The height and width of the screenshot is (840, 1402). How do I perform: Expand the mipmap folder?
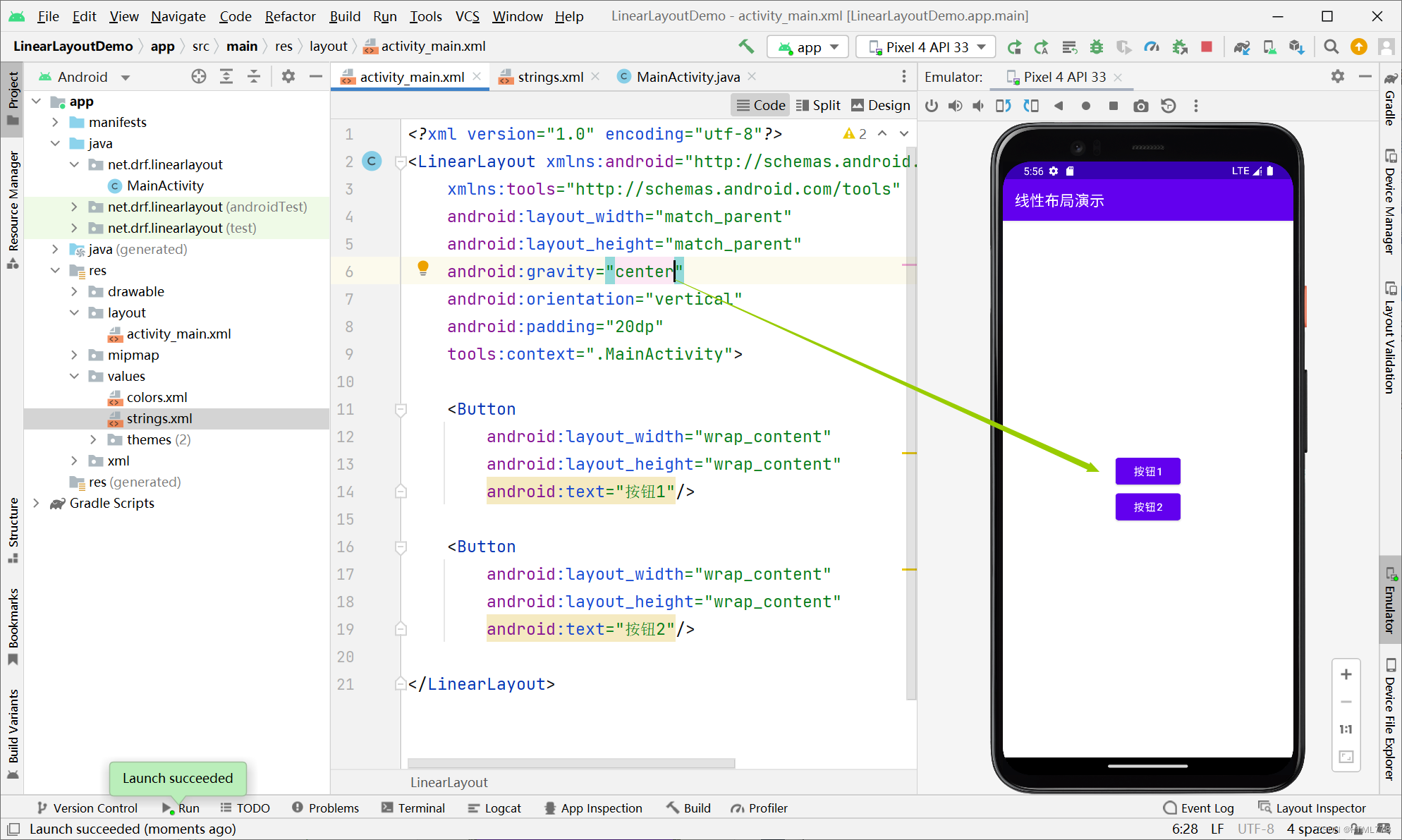point(74,355)
